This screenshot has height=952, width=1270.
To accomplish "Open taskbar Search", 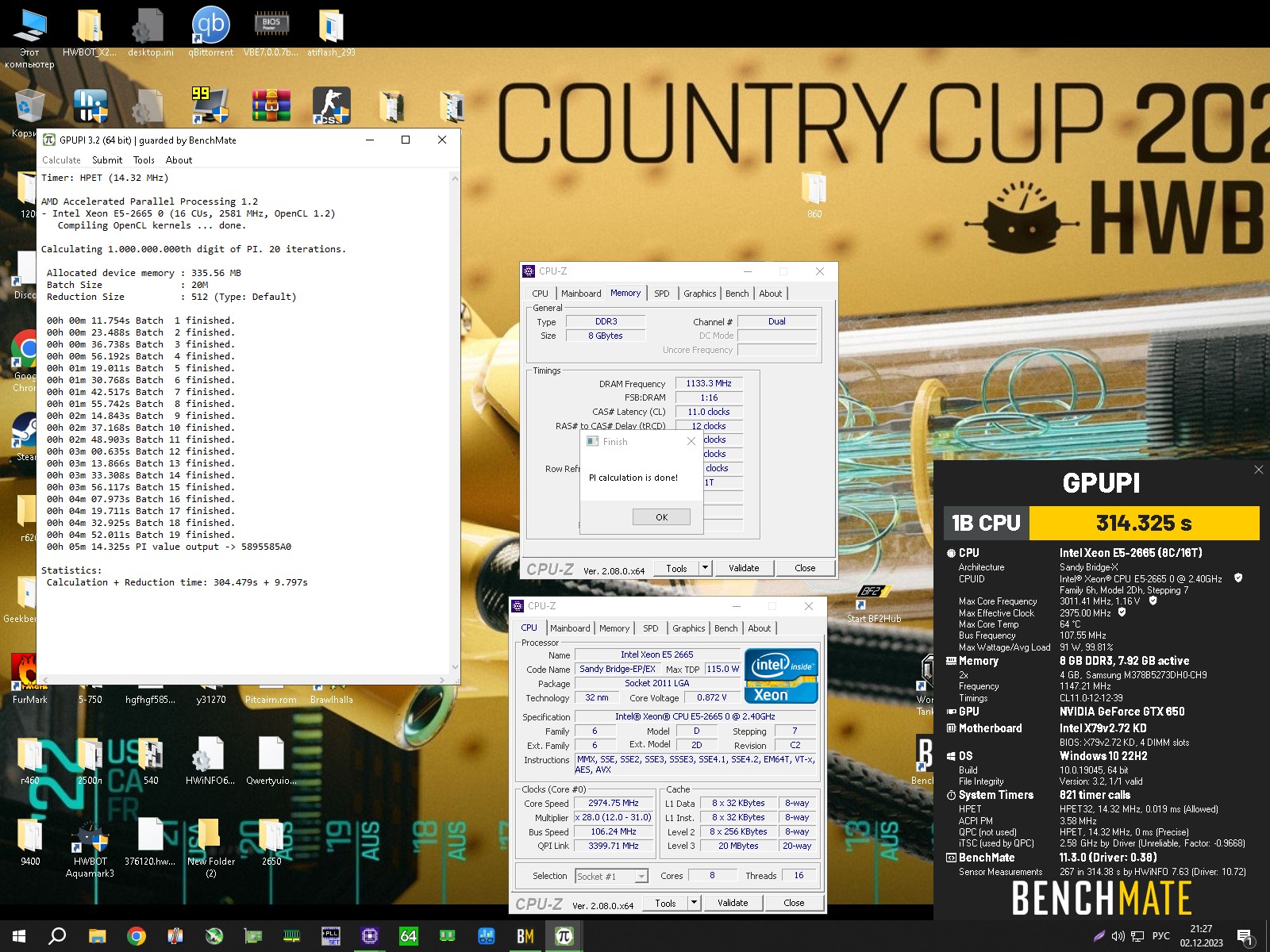I will 57,936.
